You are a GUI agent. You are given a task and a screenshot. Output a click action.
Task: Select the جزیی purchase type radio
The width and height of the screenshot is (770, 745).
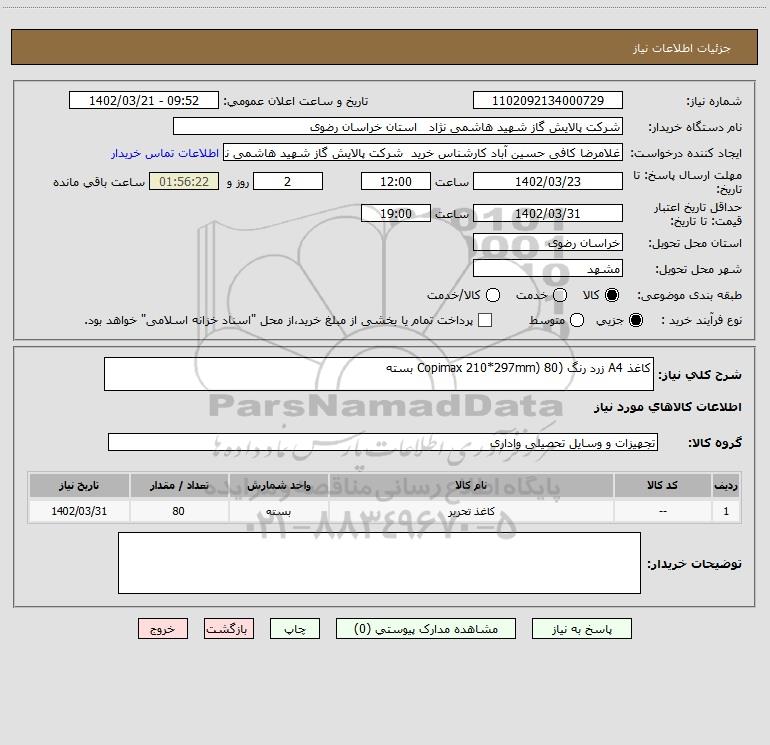[x=636, y=320]
